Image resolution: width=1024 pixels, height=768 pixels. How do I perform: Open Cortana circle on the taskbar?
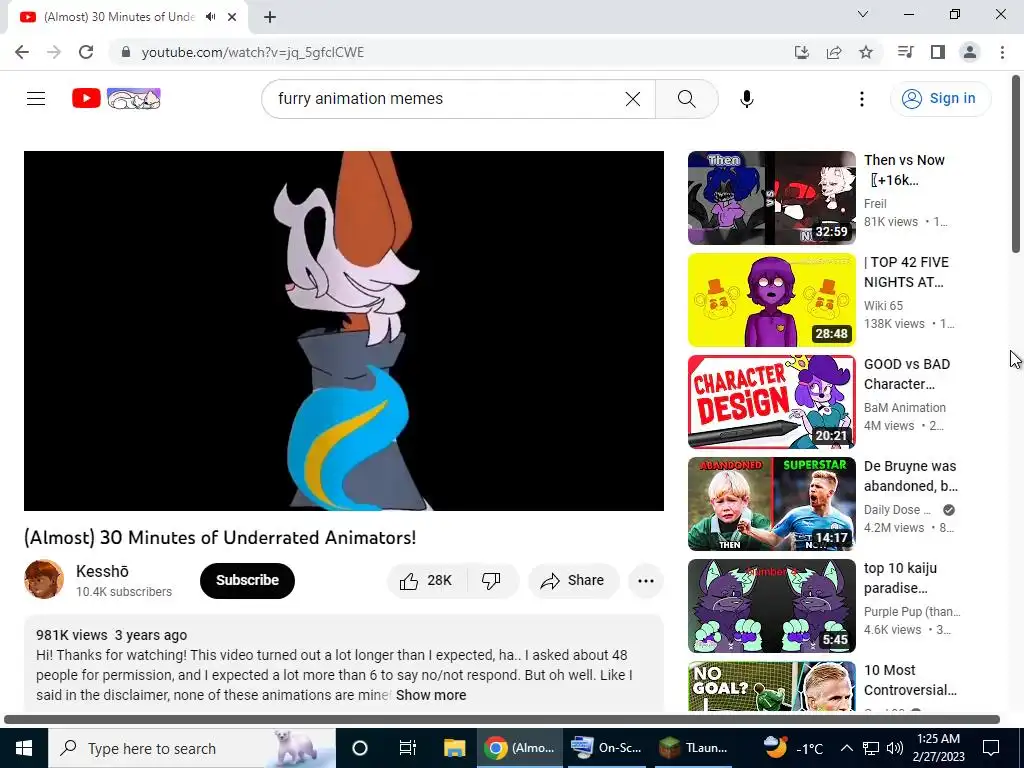click(x=360, y=748)
